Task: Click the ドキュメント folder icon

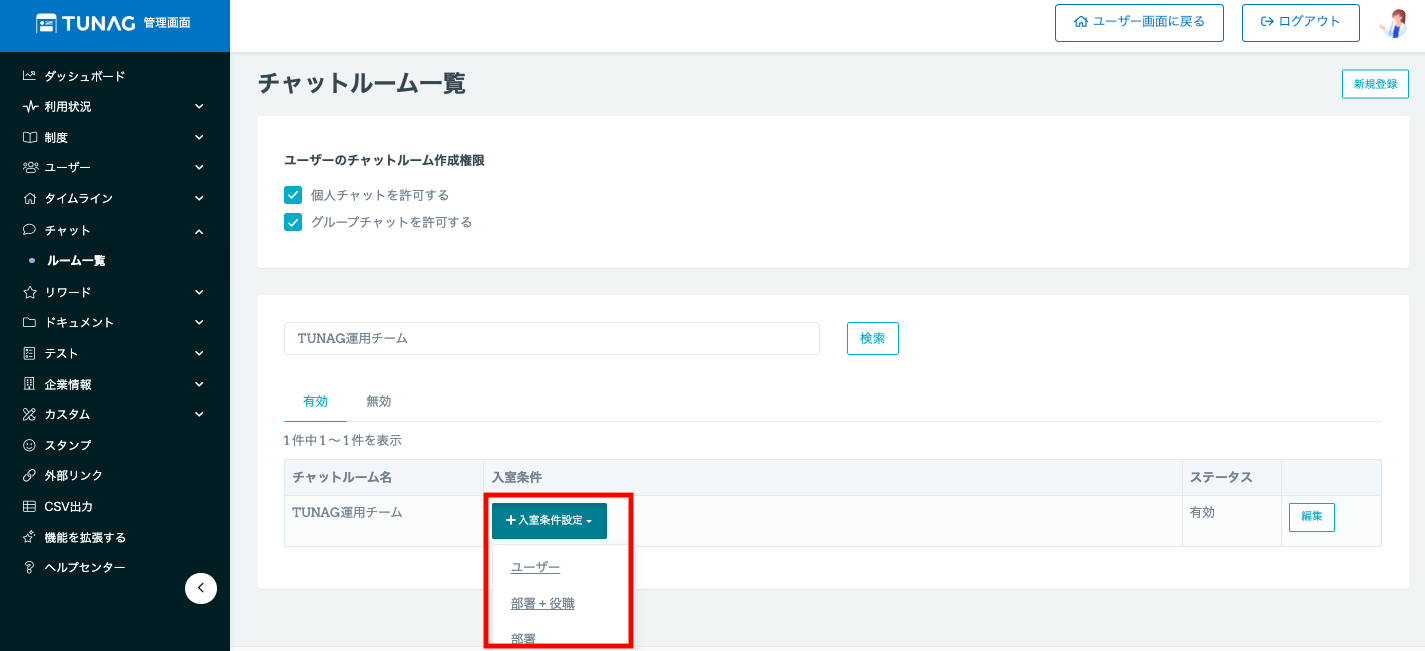Action: coord(30,322)
